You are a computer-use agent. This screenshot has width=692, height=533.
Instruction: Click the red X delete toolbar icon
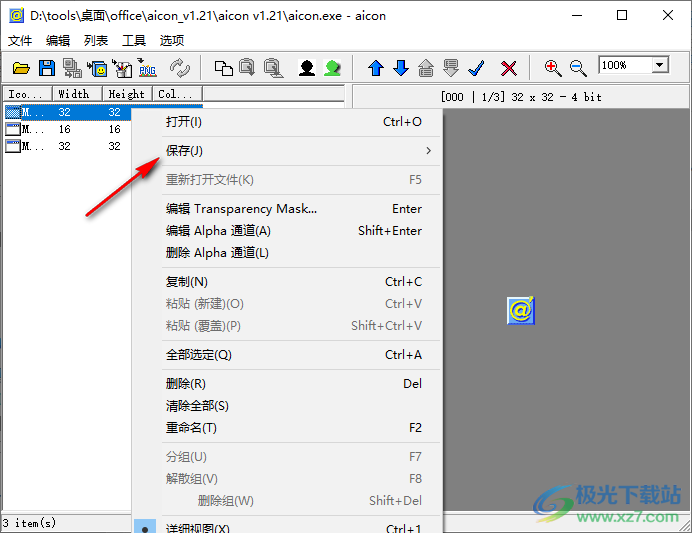pos(509,68)
